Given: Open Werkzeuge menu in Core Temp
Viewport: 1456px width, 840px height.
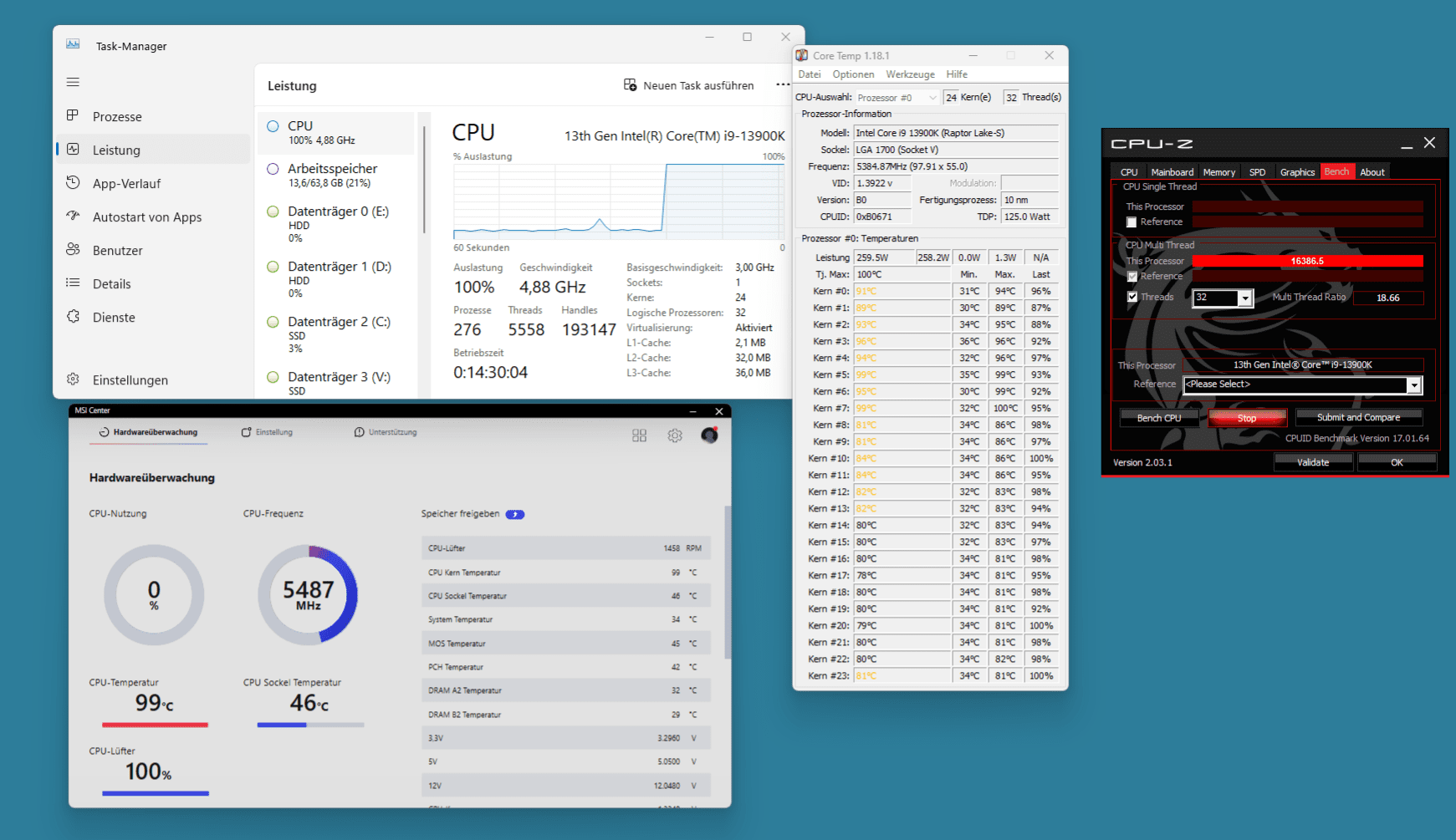Looking at the screenshot, I should click(910, 74).
